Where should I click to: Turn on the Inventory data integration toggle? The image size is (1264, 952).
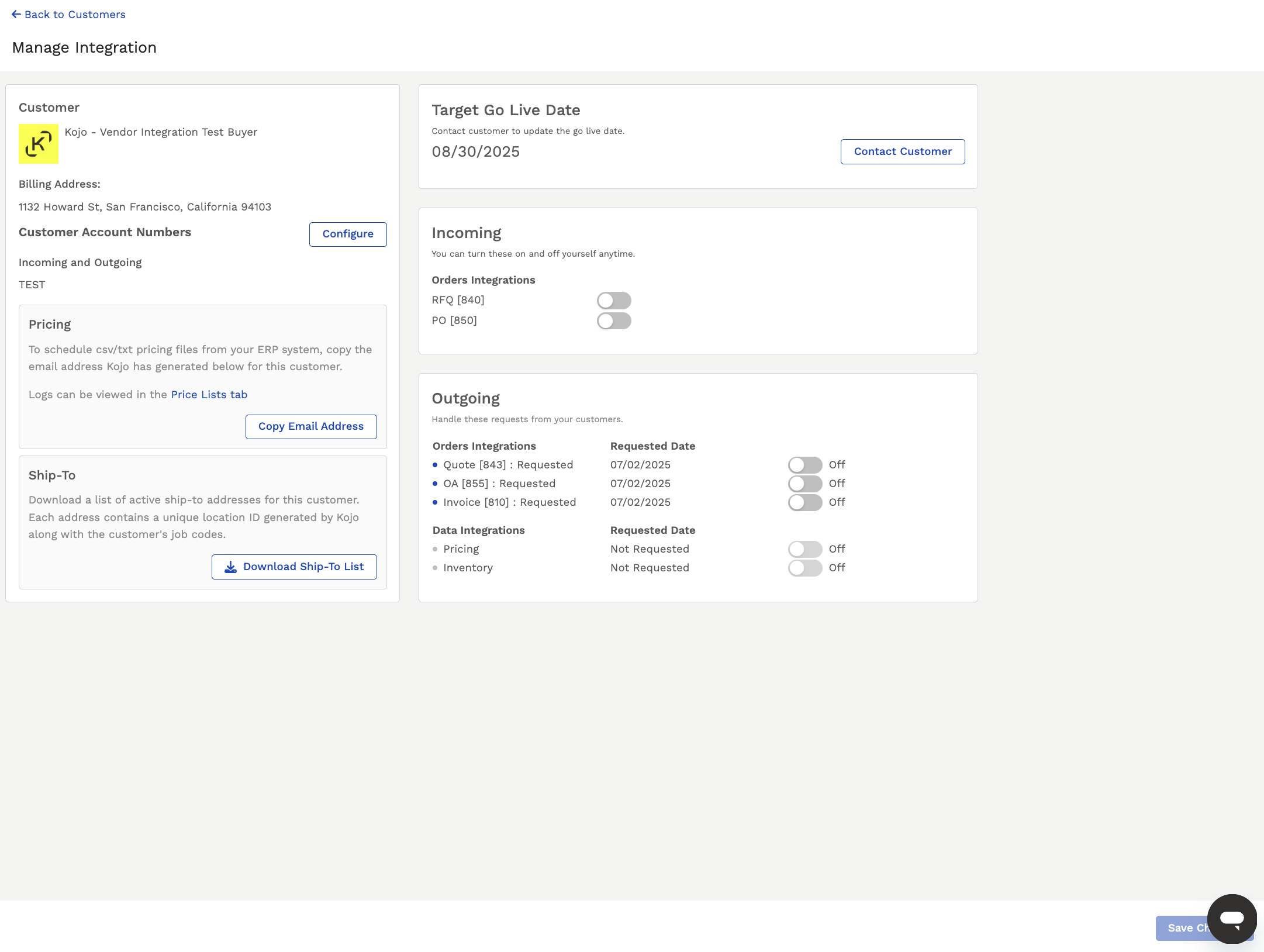tap(805, 568)
